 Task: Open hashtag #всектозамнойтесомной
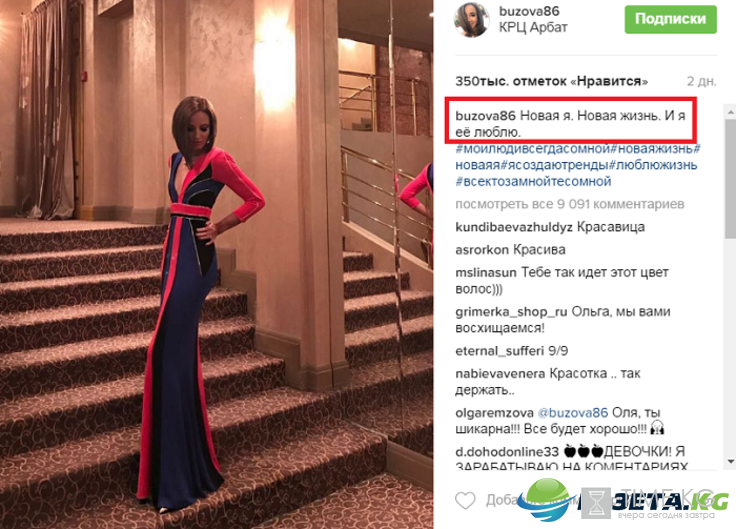[533, 182]
